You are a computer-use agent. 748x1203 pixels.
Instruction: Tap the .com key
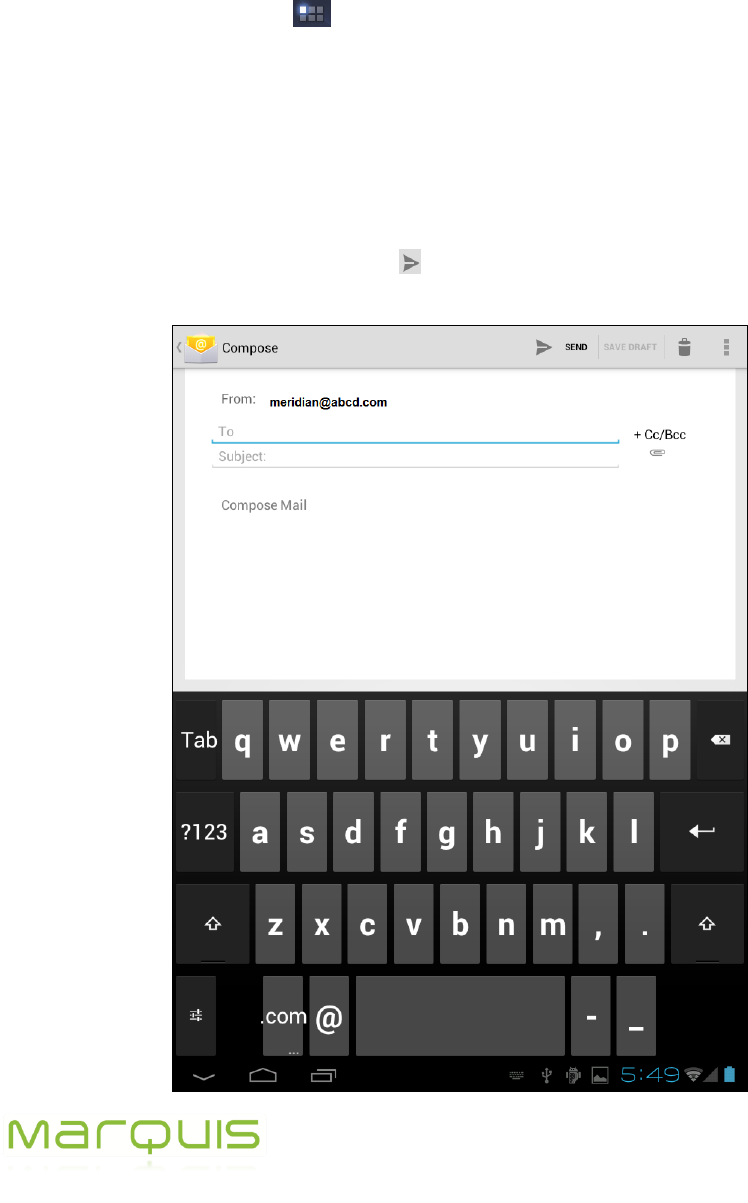tap(283, 1016)
